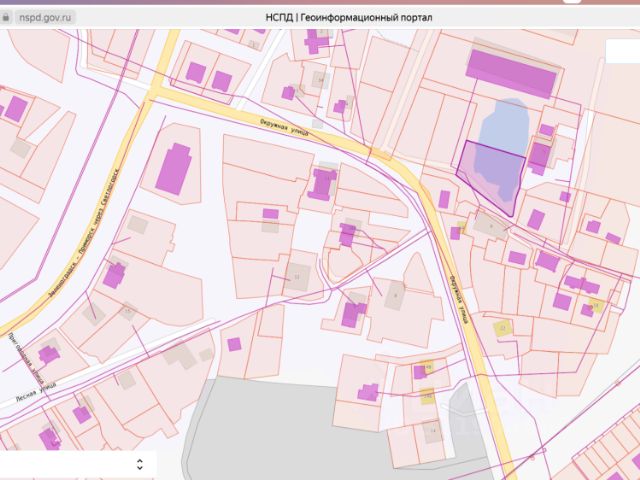This screenshot has height=480, width=640.
Task: Click the Окружная улица label on the diagonal road
Action: pyautogui.click(x=284, y=127)
